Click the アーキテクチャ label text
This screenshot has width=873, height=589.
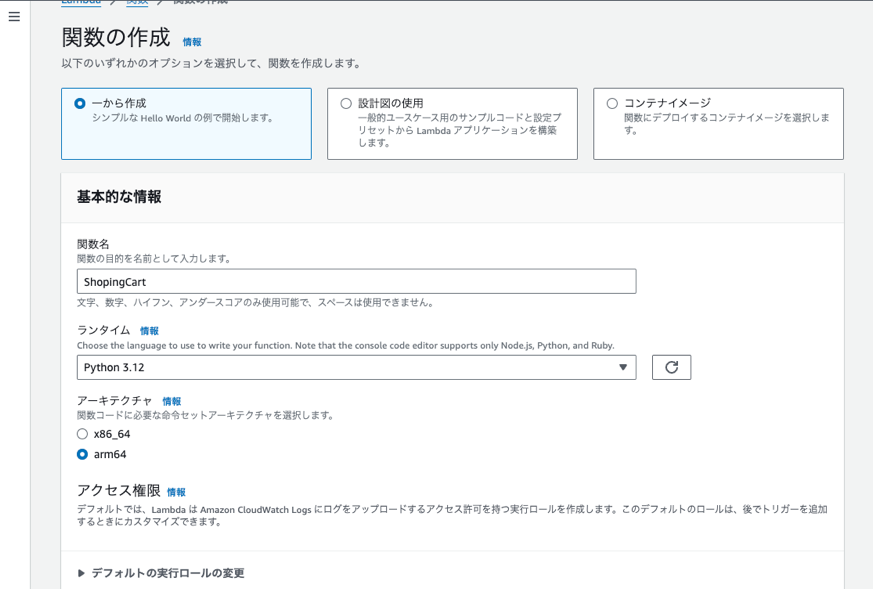(115, 401)
